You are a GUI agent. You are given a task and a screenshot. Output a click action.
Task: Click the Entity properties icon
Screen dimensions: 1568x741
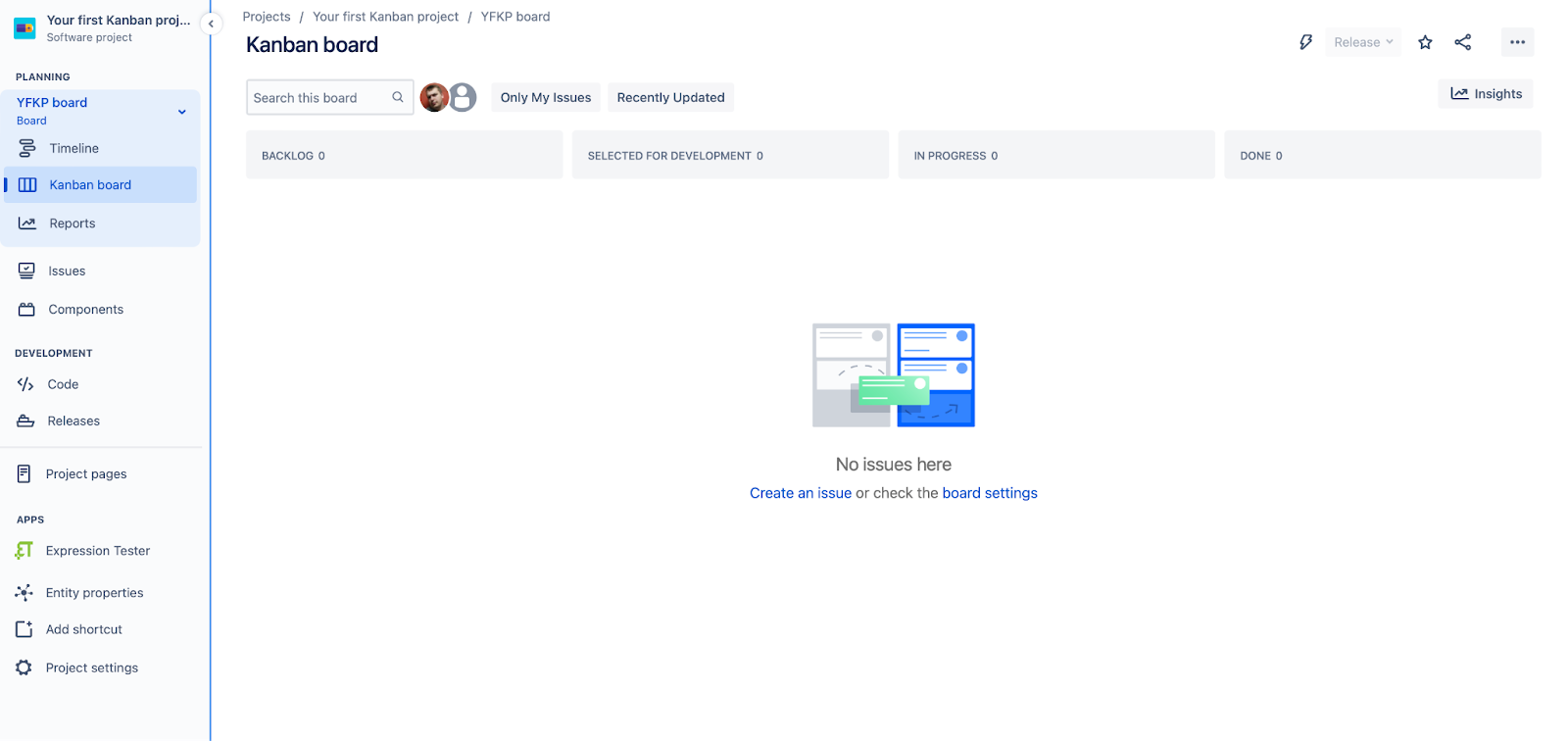[24, 593]
